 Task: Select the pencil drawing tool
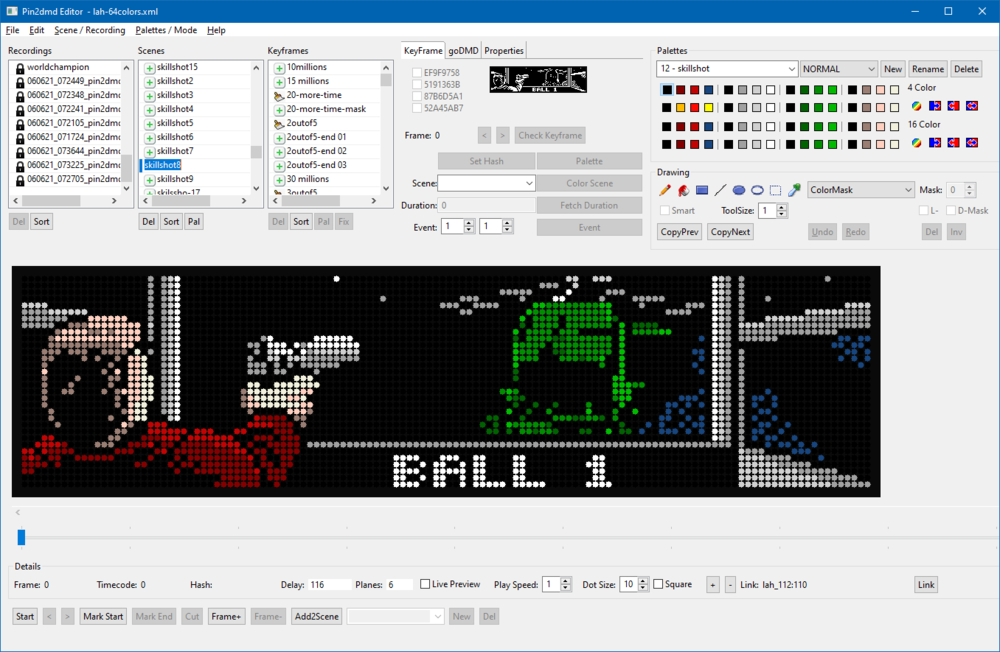pyautogui.click(x=665, y=190)
